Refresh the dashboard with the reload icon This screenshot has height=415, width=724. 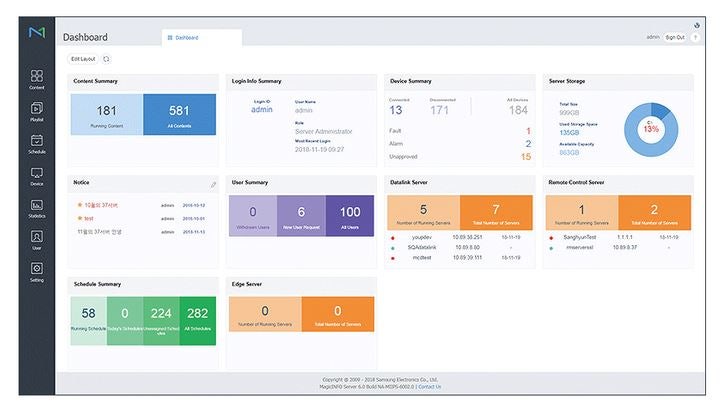click(x=106, y=59)
